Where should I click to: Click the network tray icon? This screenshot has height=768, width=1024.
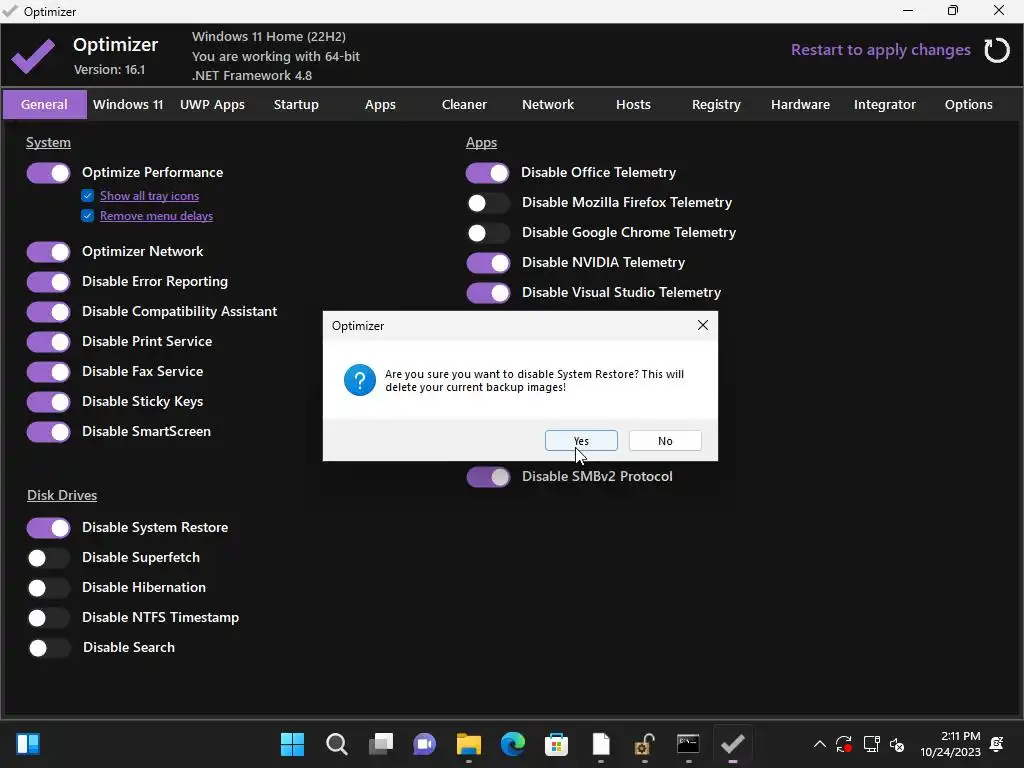pyautogui.click(x=871, y=744)
